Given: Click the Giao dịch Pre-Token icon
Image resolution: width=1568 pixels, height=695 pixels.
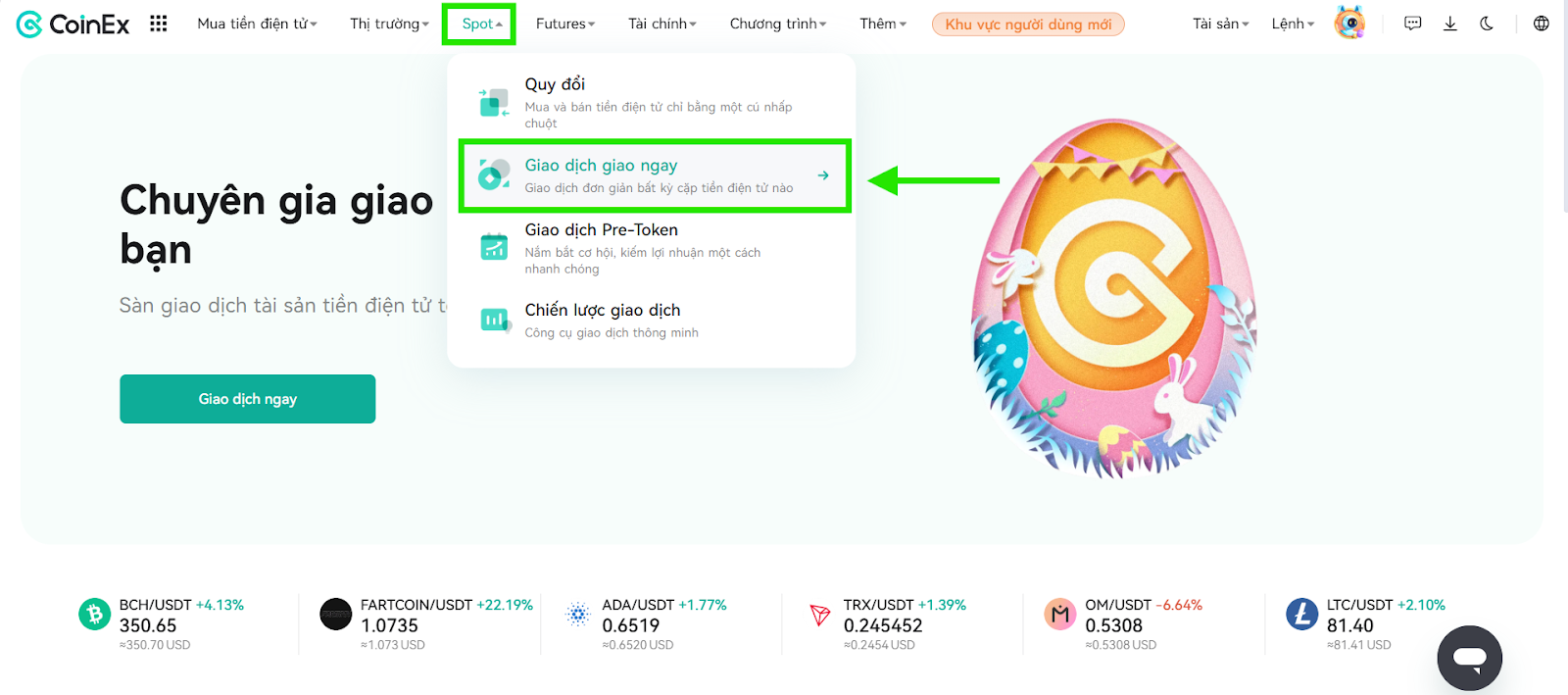Looking at the screenshot, I should click(494, 247).
